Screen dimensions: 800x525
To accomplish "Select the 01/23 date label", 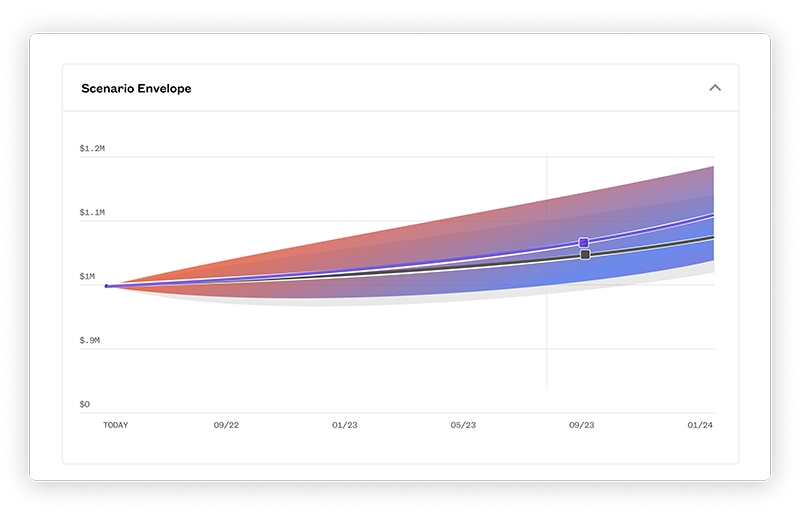I will (345, 425).
